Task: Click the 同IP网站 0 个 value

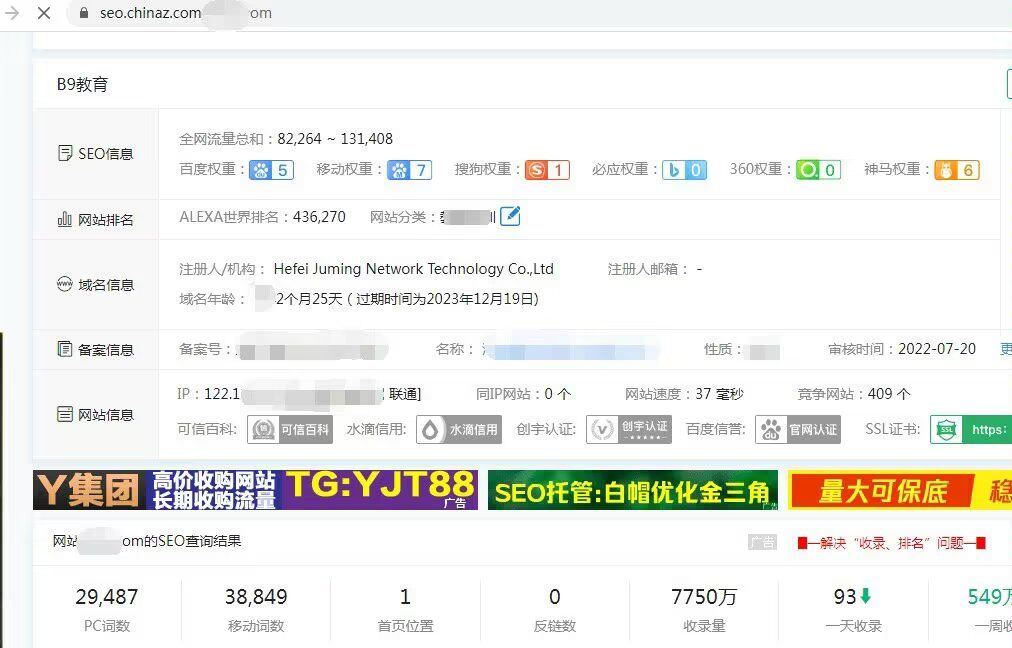Action: [558, 394]
